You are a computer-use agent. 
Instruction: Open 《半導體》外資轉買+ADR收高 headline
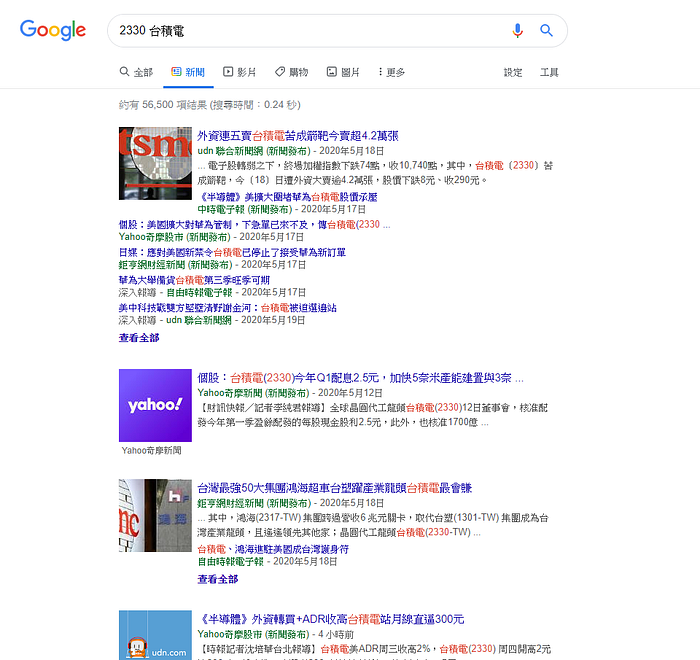(331, 619)
